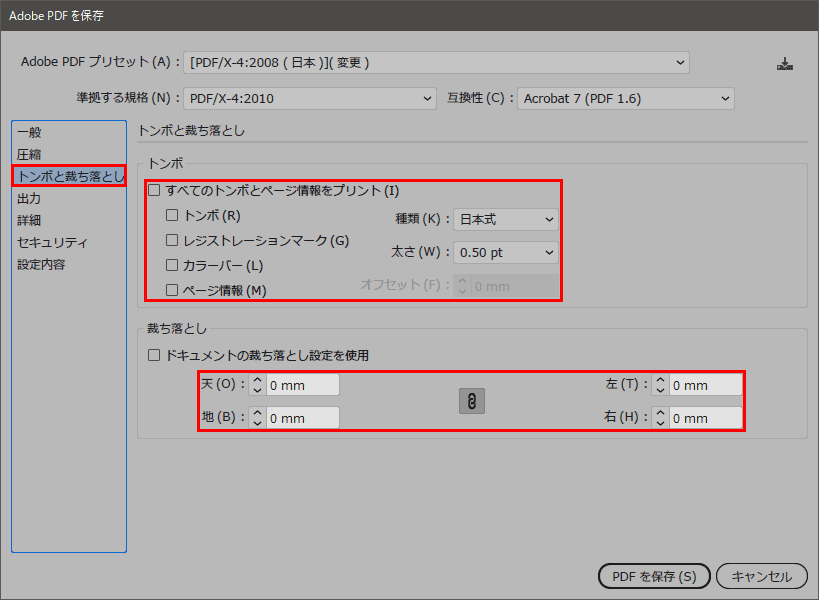Enable the カラーバー (L) checkbox

172,265
